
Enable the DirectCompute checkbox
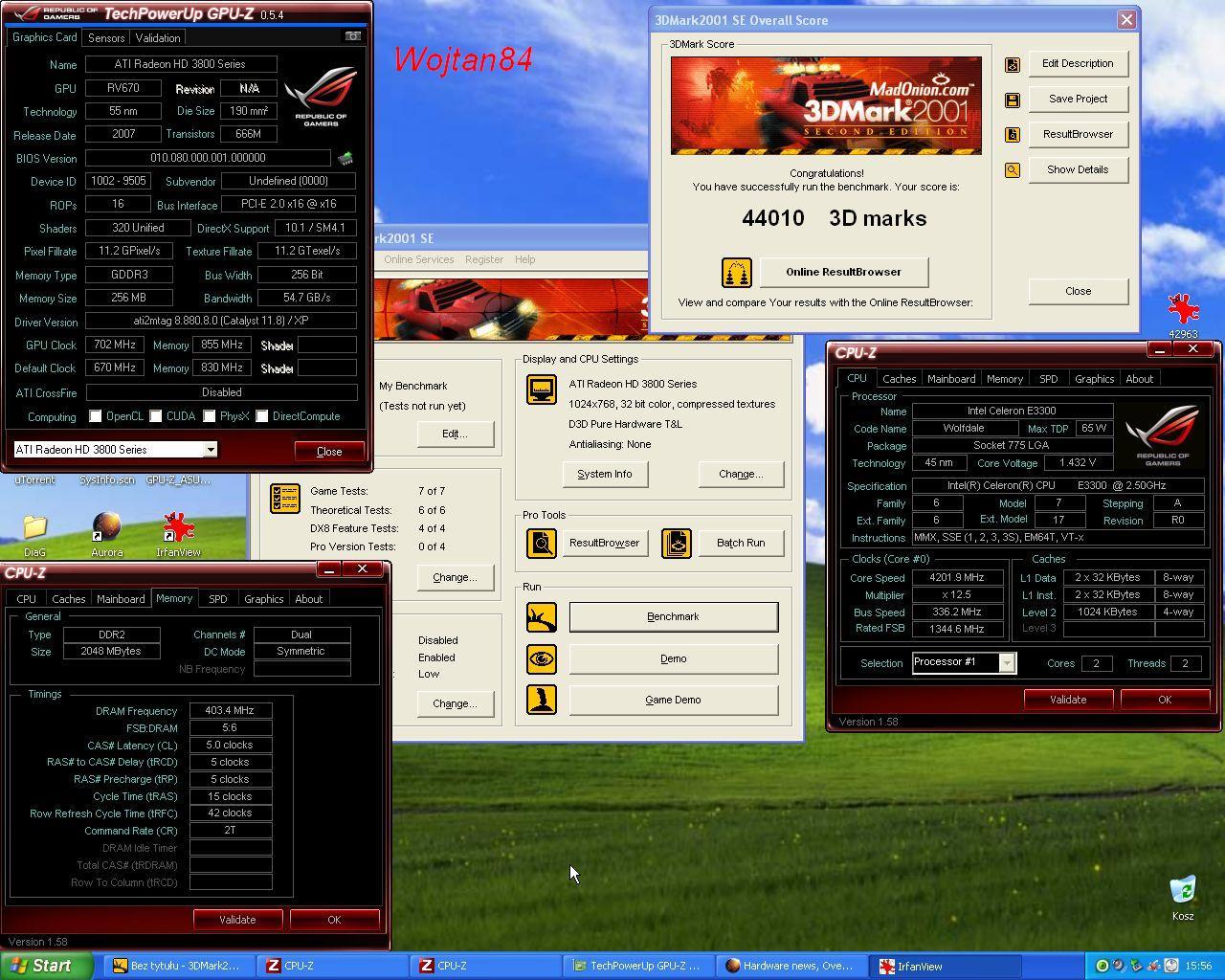click(261, 416)
